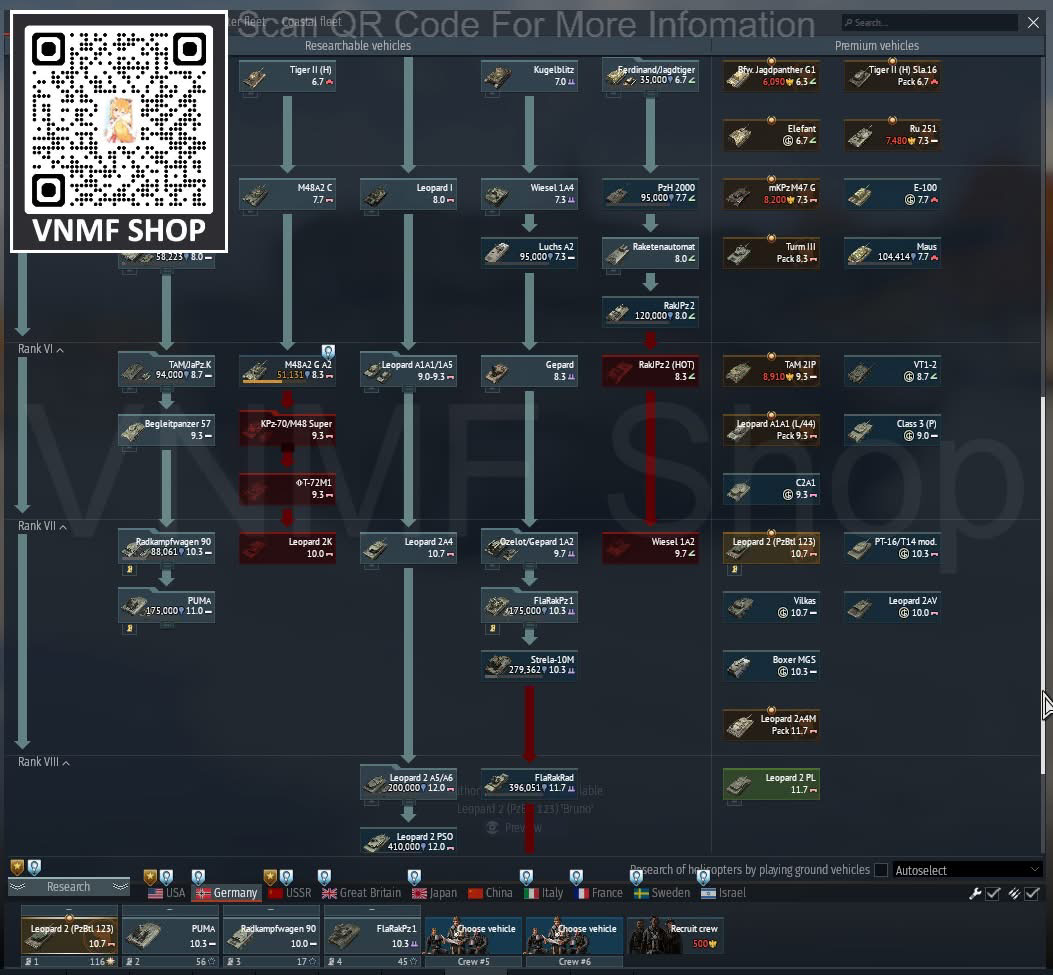Viewport: 1053px width, 975px height.
Task: Click the Research button
Action: [68, 887]
